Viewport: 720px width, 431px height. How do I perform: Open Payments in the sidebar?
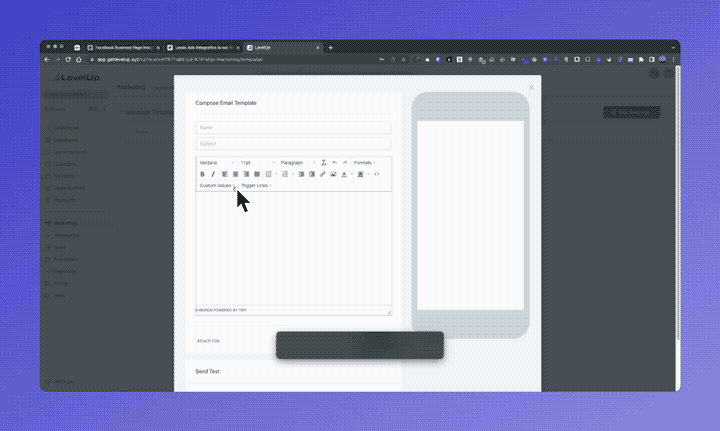(61, 200)
